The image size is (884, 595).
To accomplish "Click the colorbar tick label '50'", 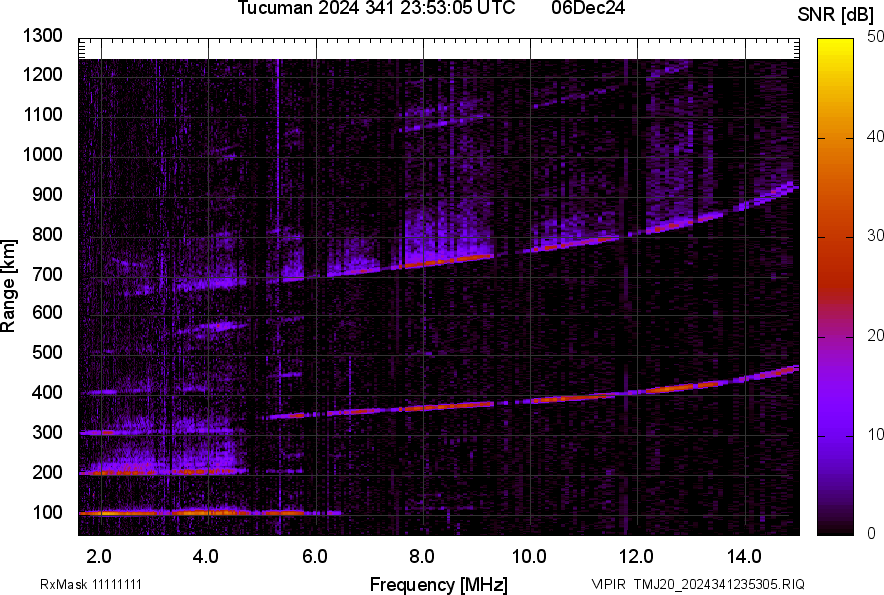I will click(x=876, y=37).
